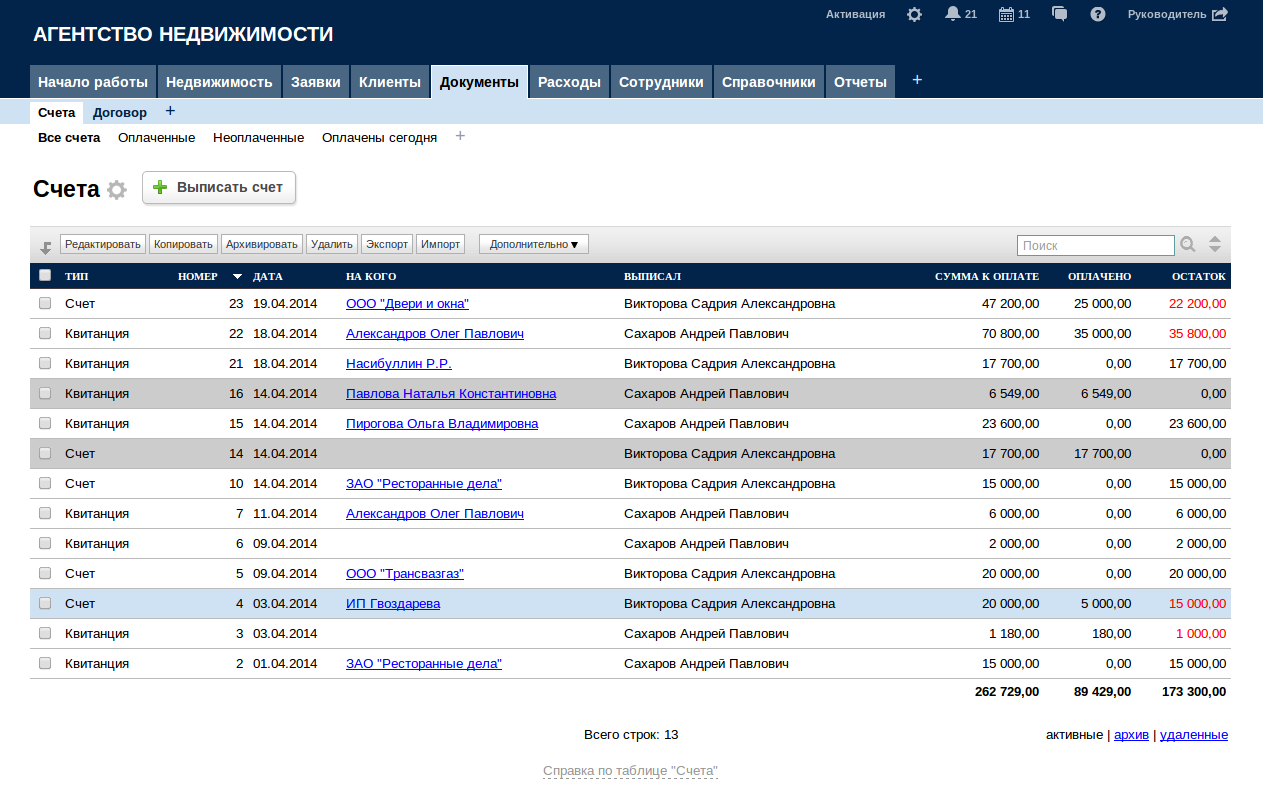This screenshot has height=807, width=1263.
Task: Open settings gear in top header
Action: tap(914, 15)
